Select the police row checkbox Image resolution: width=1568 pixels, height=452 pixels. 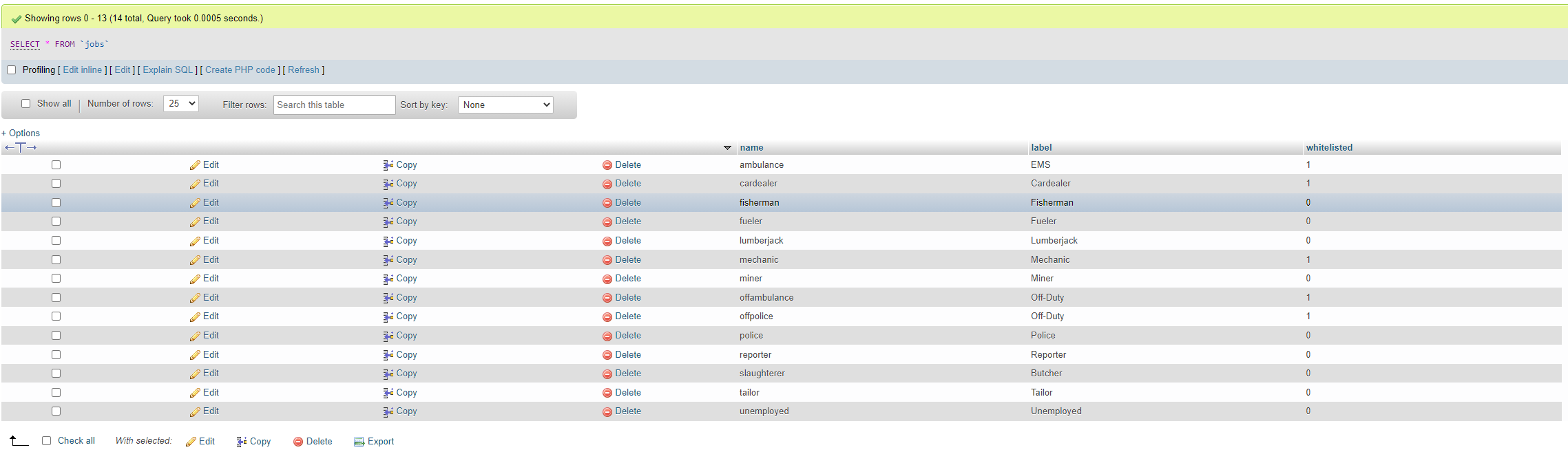[x=56, y=336]
